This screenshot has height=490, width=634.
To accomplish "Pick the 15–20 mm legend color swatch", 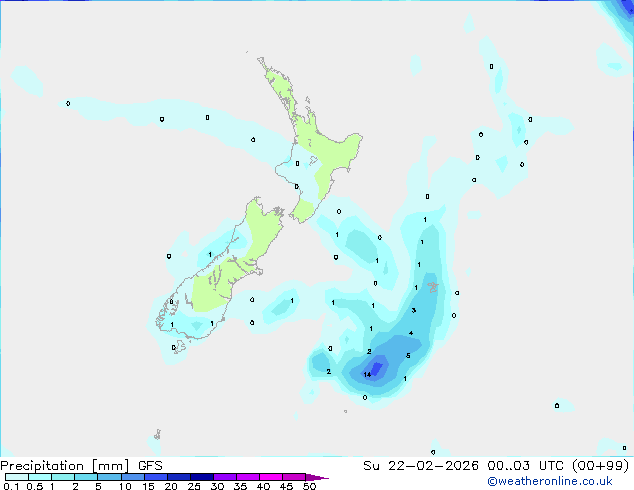I will 155,477.
